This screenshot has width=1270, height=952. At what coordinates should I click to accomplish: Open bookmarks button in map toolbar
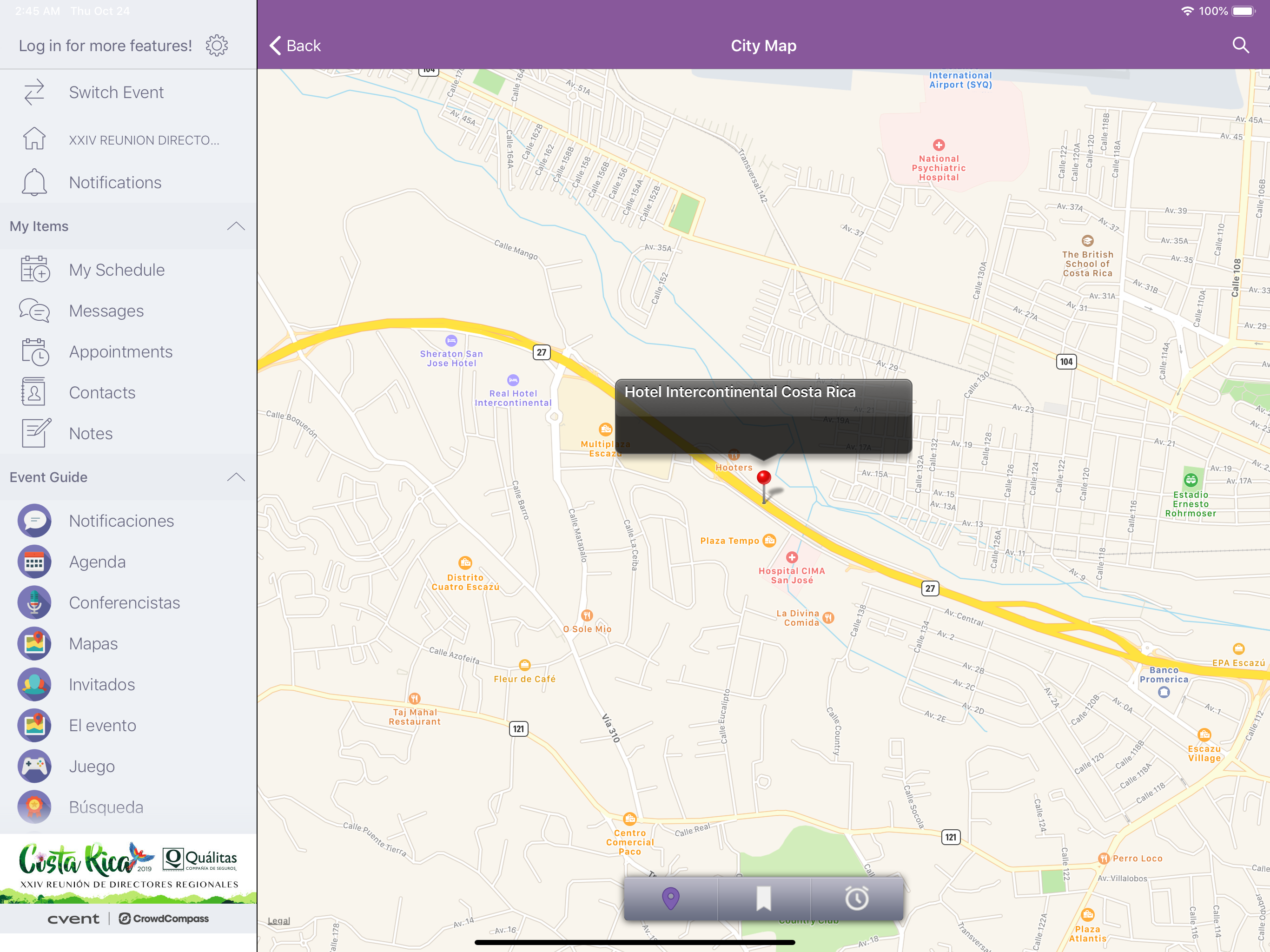764,898
